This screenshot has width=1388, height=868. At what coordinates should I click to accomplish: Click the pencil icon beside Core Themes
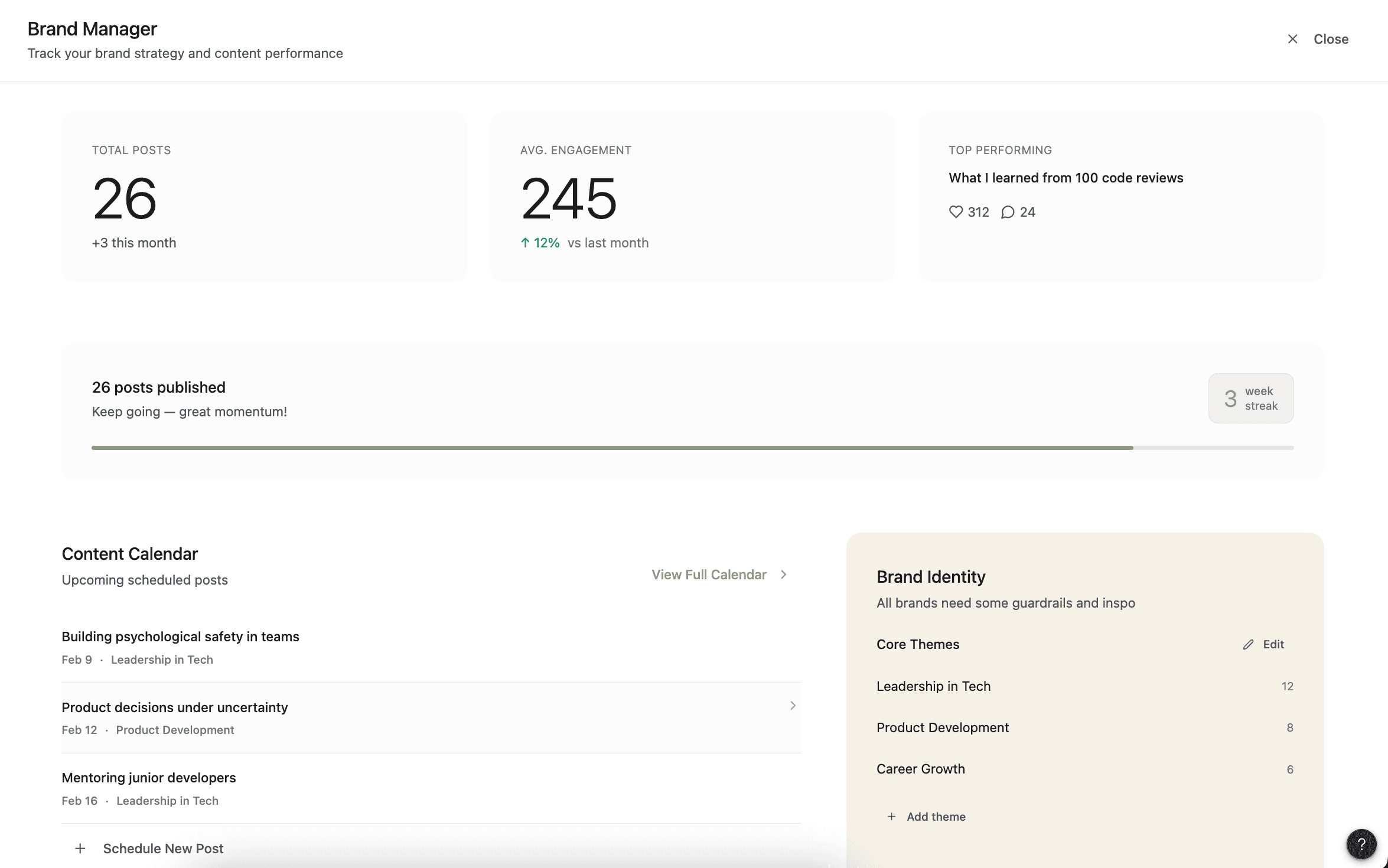[1247, 644]
